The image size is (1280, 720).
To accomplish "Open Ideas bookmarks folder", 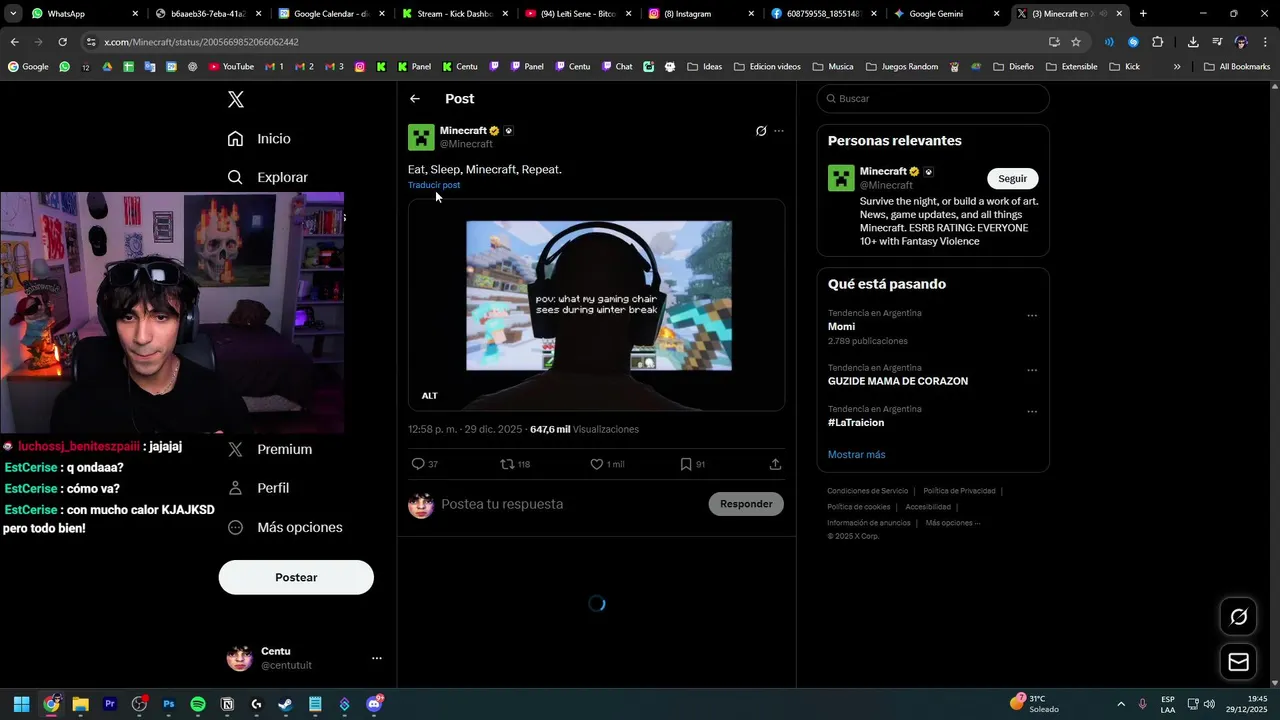I will [704, 67].
